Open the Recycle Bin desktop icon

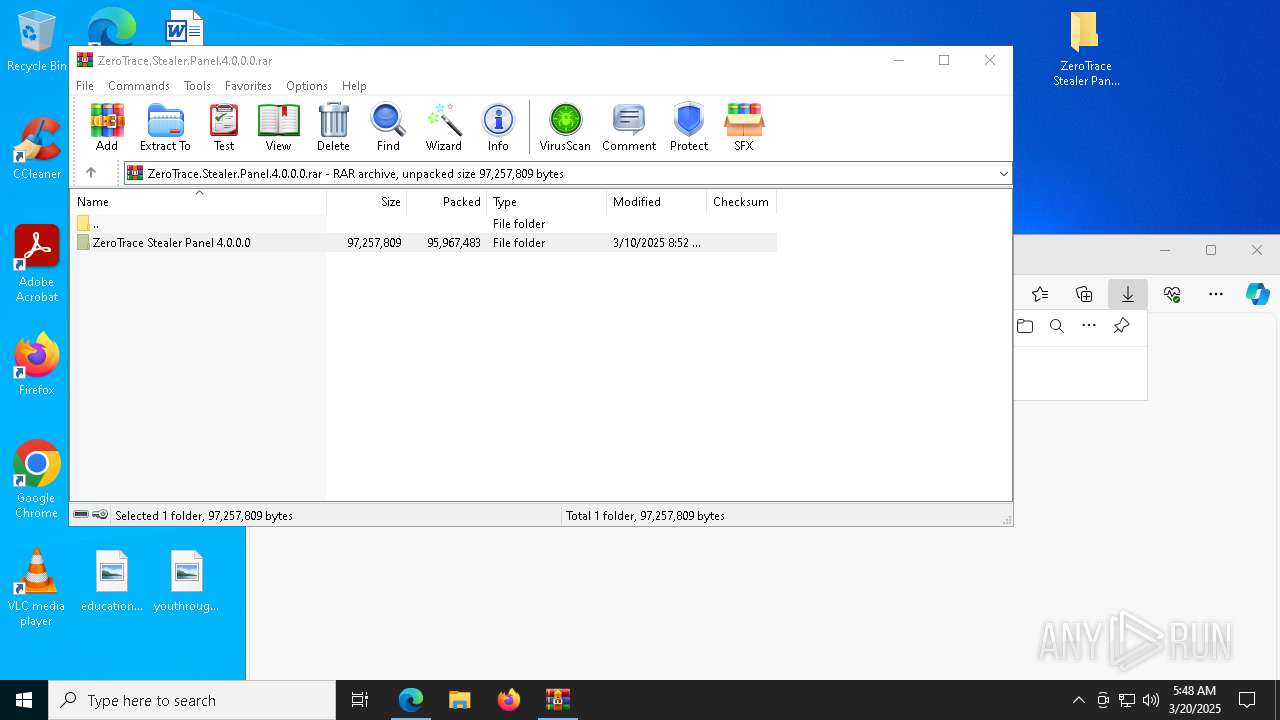[37, 42]
